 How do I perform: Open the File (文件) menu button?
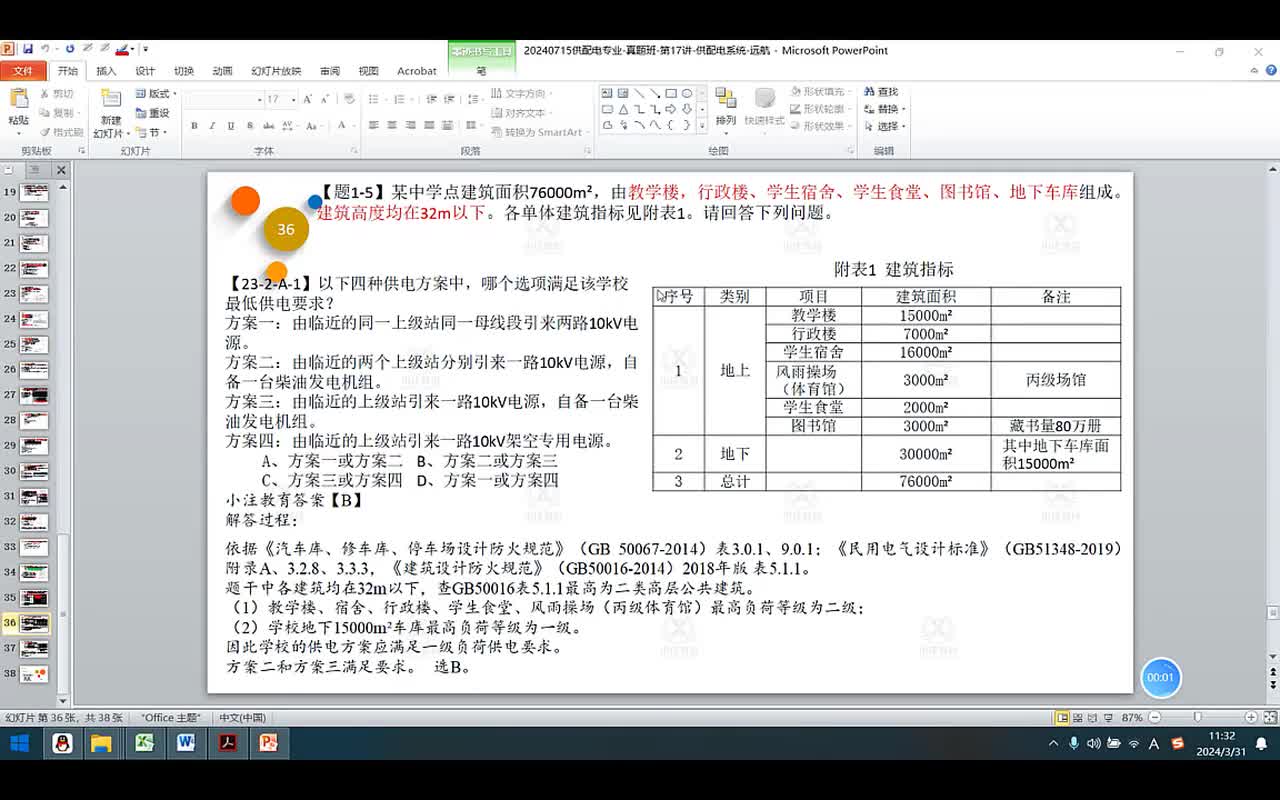click(23, 71)
